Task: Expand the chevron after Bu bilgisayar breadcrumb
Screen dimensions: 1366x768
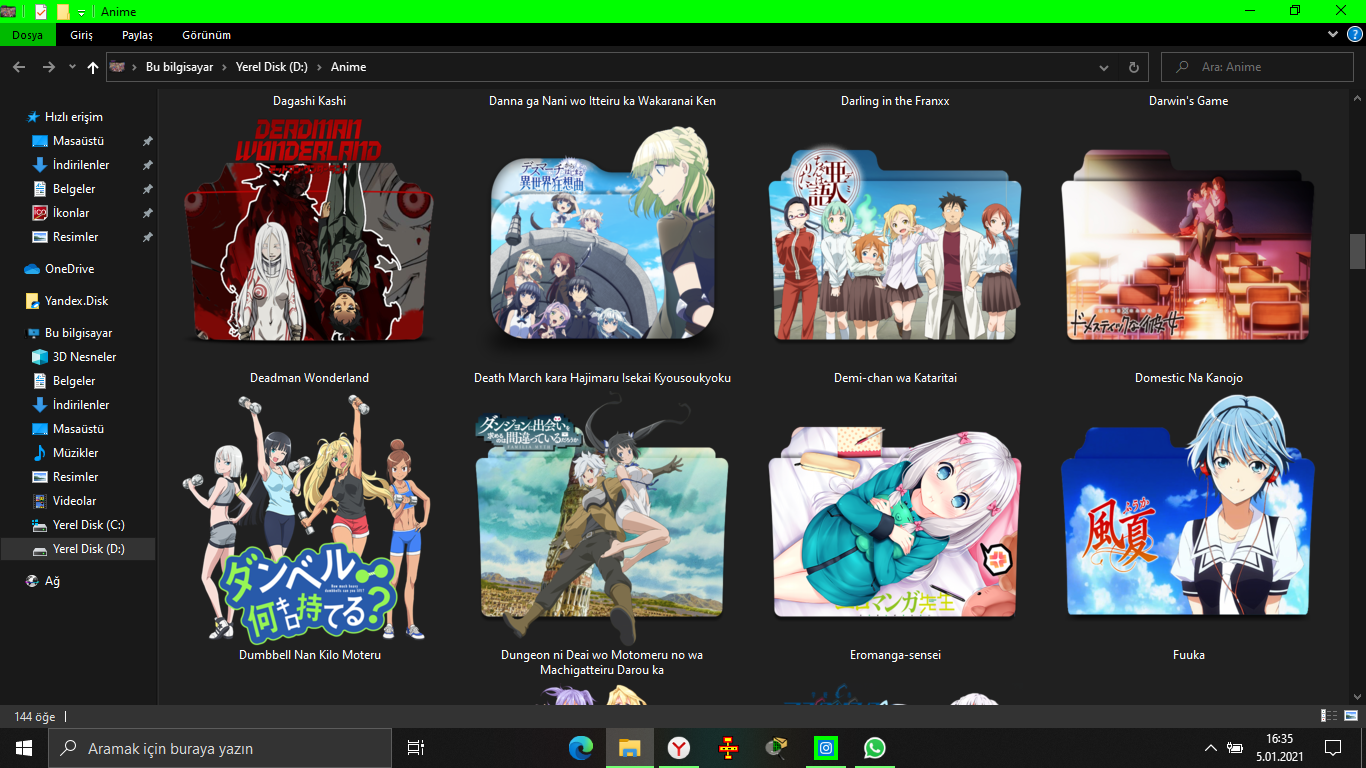Action: [x=225, y=67]
